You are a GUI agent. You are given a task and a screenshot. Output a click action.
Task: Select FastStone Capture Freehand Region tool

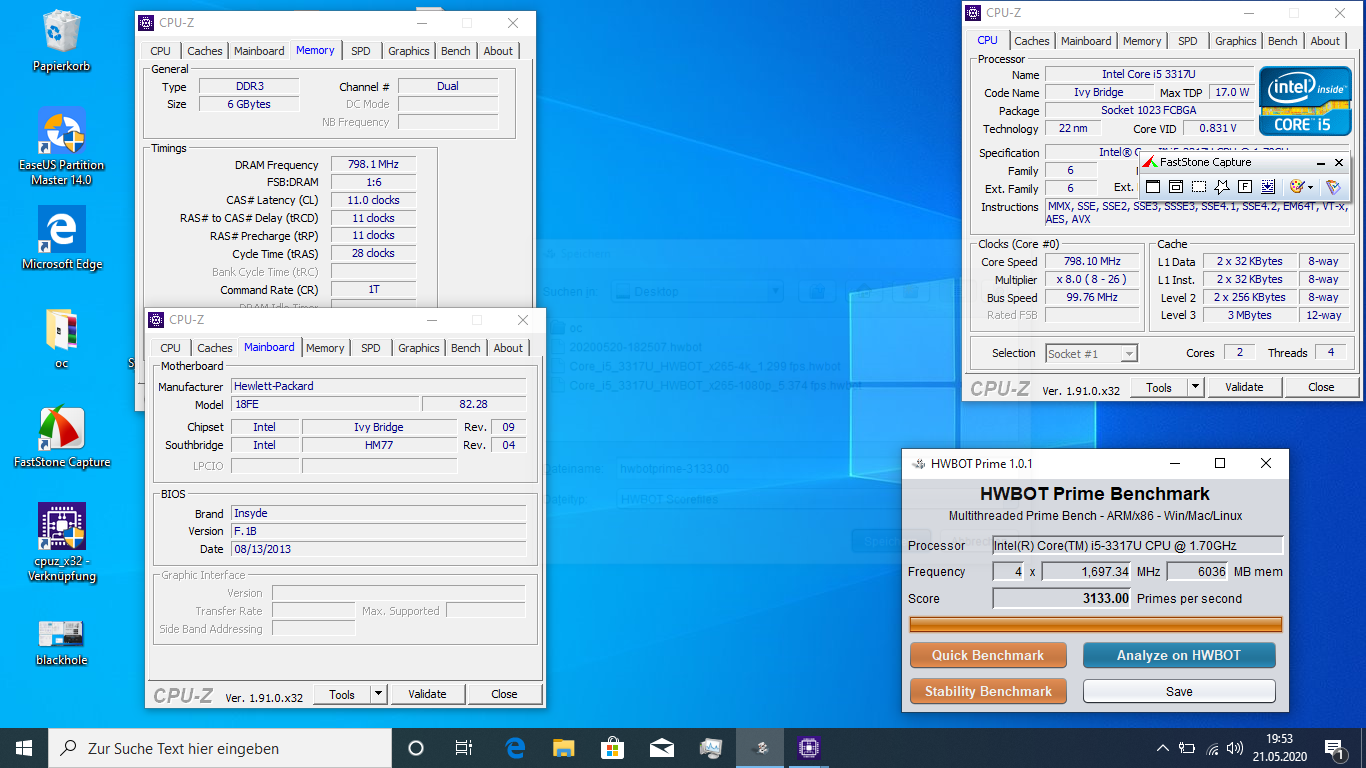point(1222,187)
